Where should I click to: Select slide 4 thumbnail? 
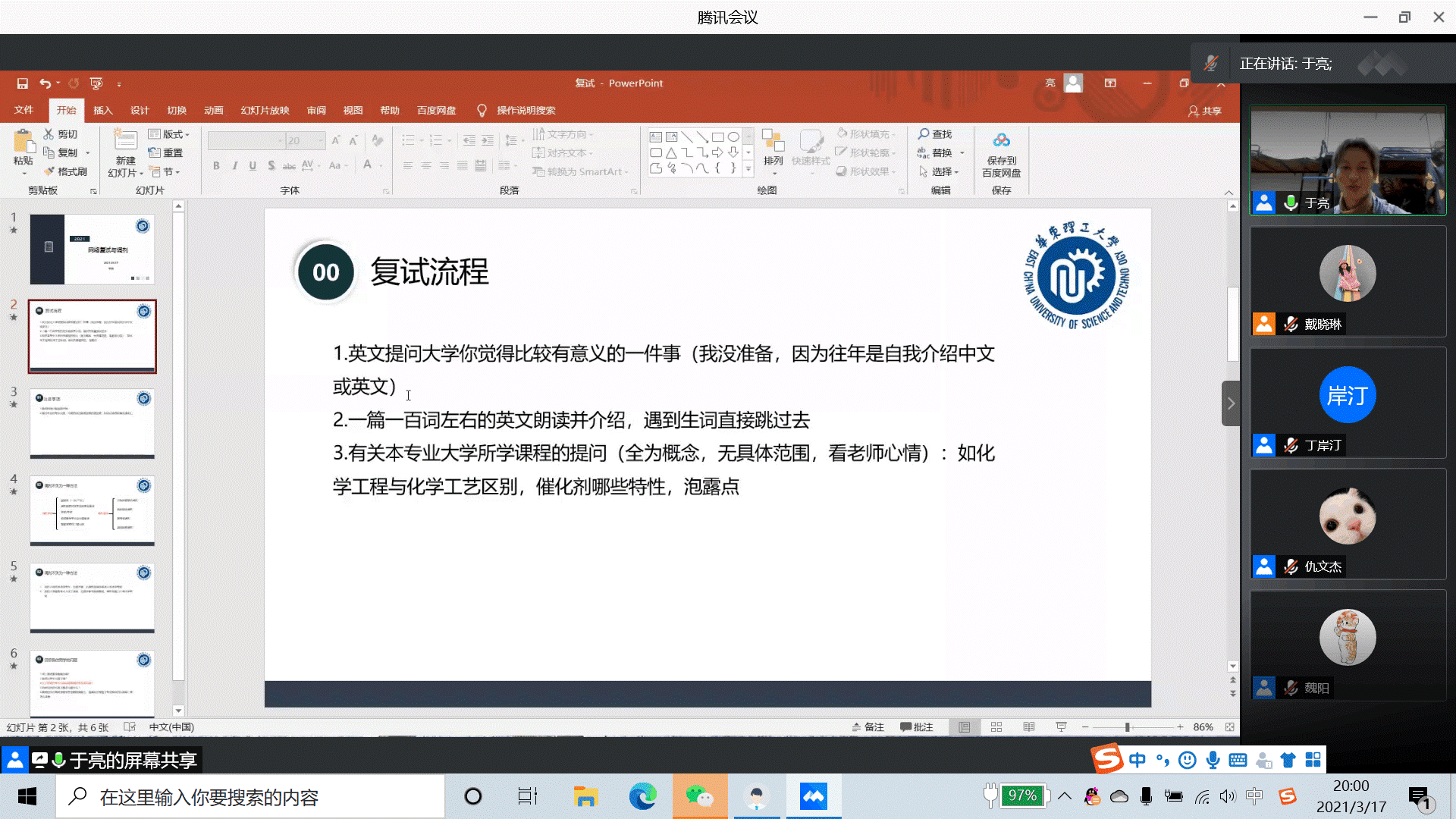pos(93,511)
